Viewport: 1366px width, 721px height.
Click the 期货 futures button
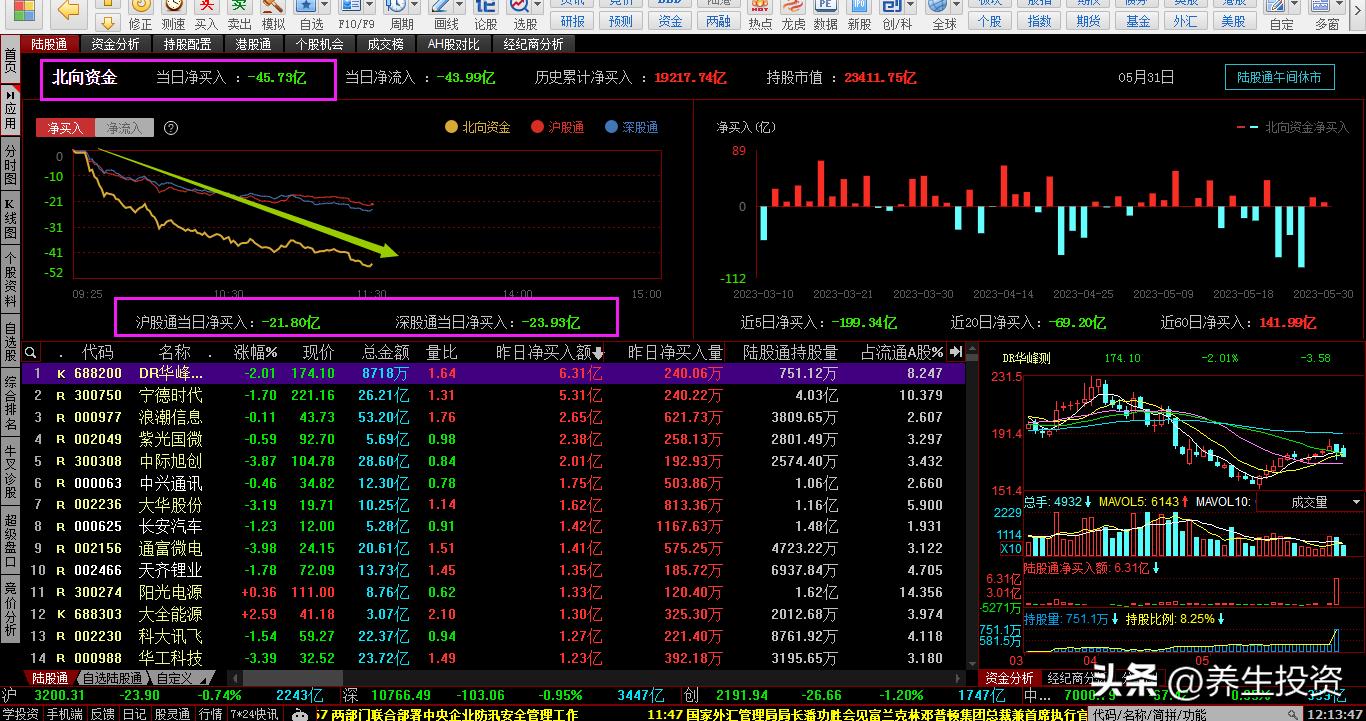[x=1088, y=21]
